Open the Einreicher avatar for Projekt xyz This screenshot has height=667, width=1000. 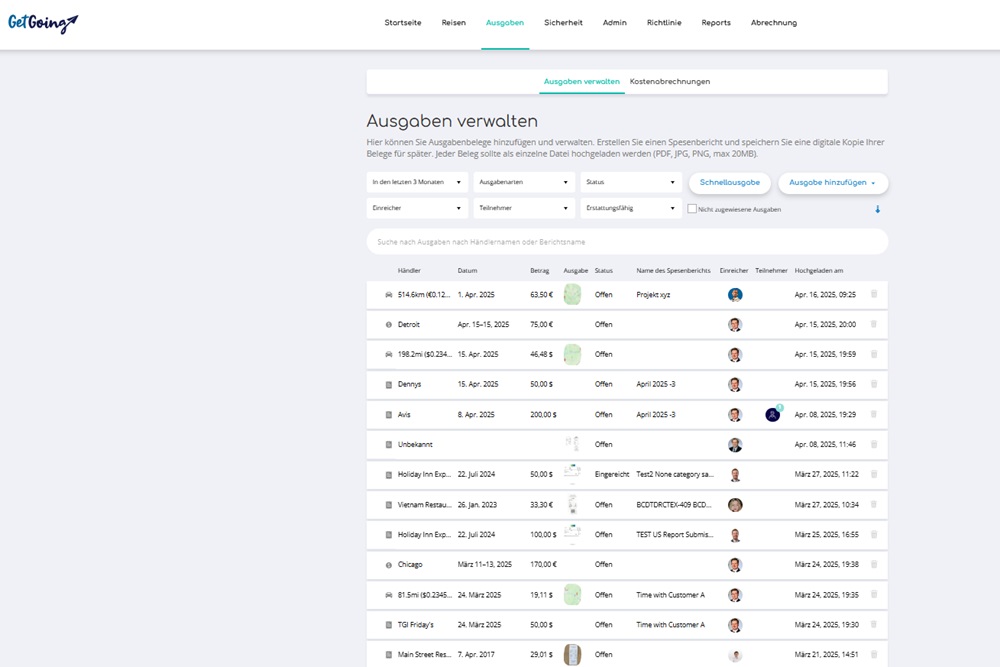point(735,294)
